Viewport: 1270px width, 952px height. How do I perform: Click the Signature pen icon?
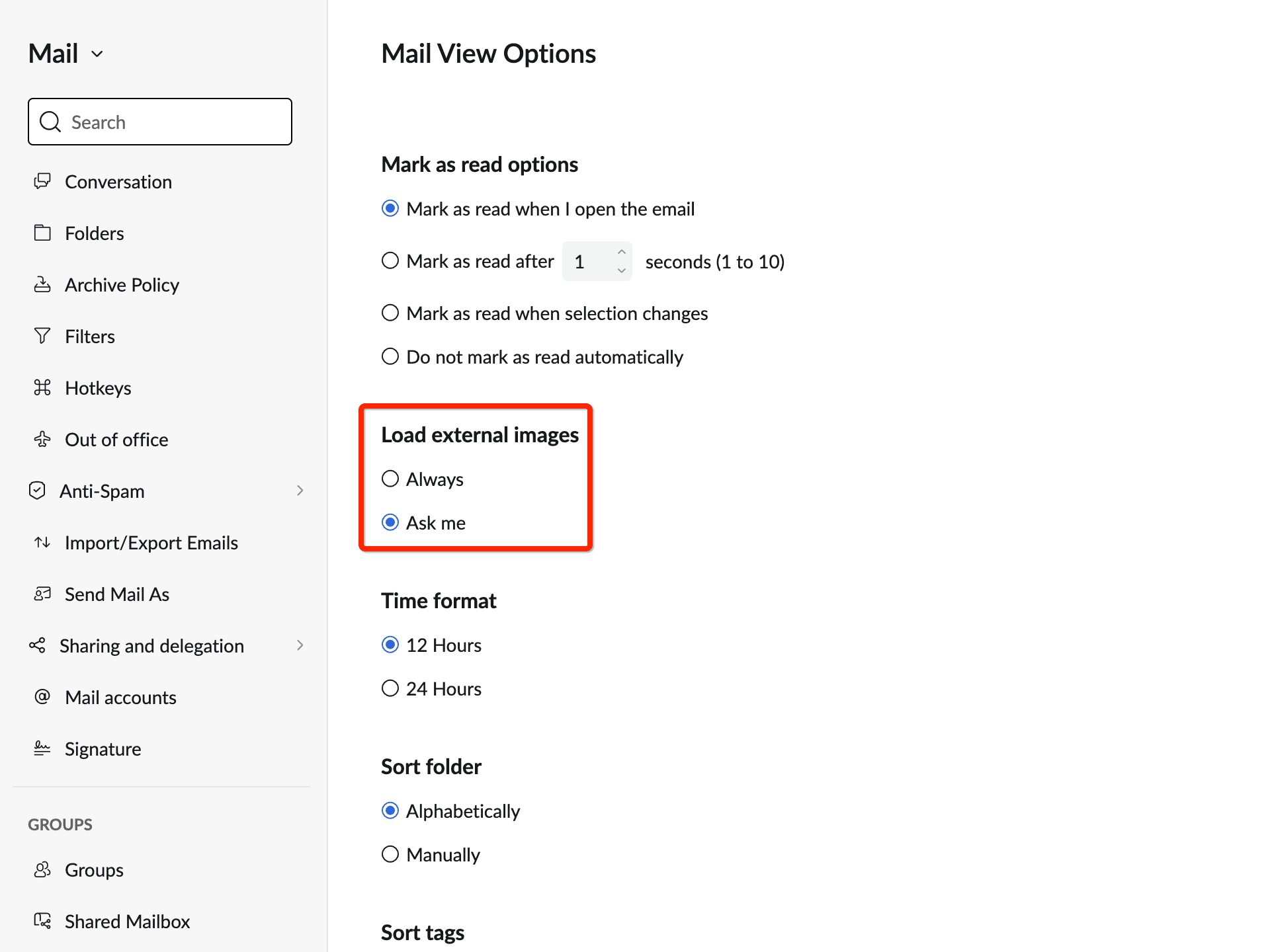(42, 748)
